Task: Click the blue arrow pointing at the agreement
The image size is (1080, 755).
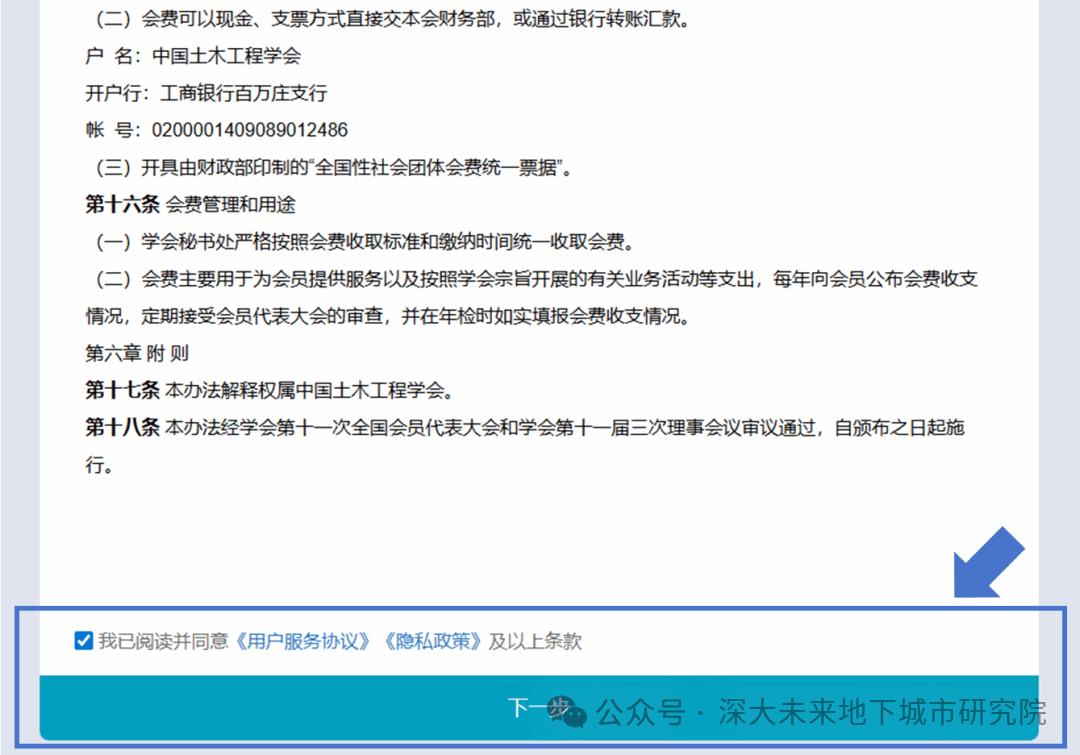Action: [x=989, y=563]
